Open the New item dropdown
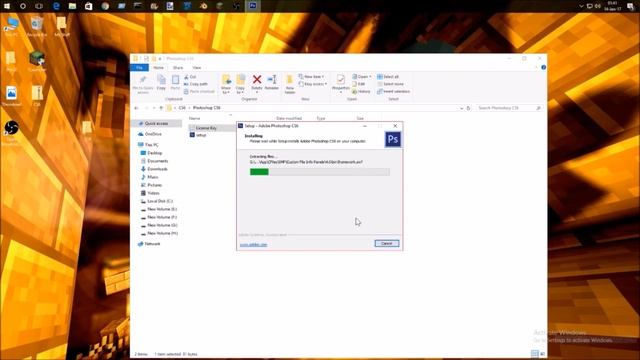Viewport: 640px width, 360px height. click(x=311, y=77)
